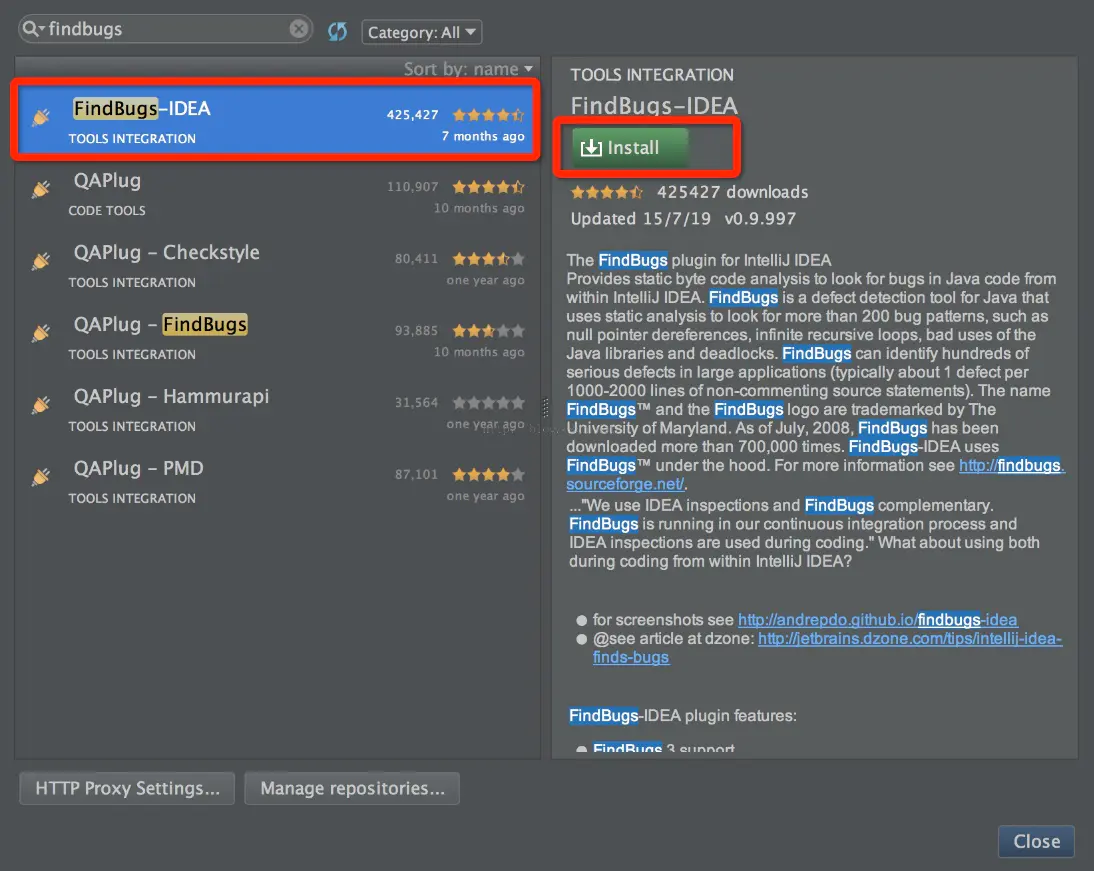Click the star rating of QAPlug - PMD row
Image resolution: width=1094 pixels, height=871 pixels.
(x=488, y=475)
